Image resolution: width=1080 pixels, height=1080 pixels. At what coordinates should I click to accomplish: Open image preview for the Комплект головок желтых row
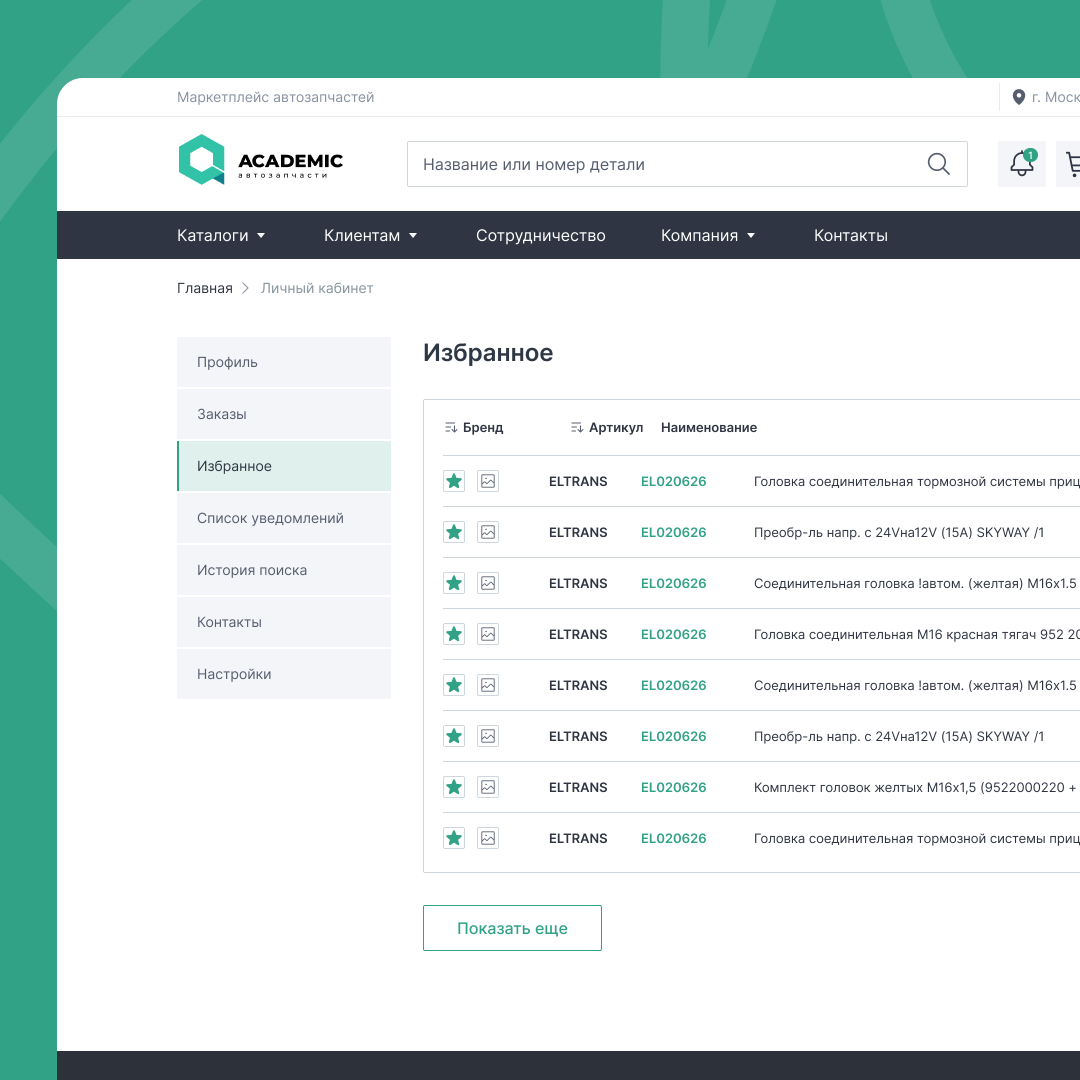(488, 787)
